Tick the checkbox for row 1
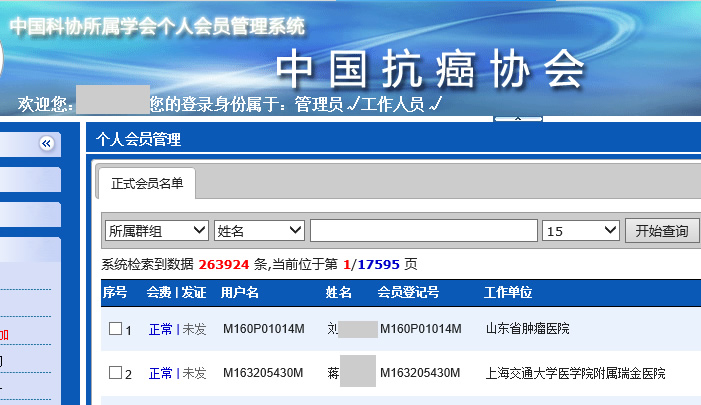This screenshot has width=701, height=405. 115,329
